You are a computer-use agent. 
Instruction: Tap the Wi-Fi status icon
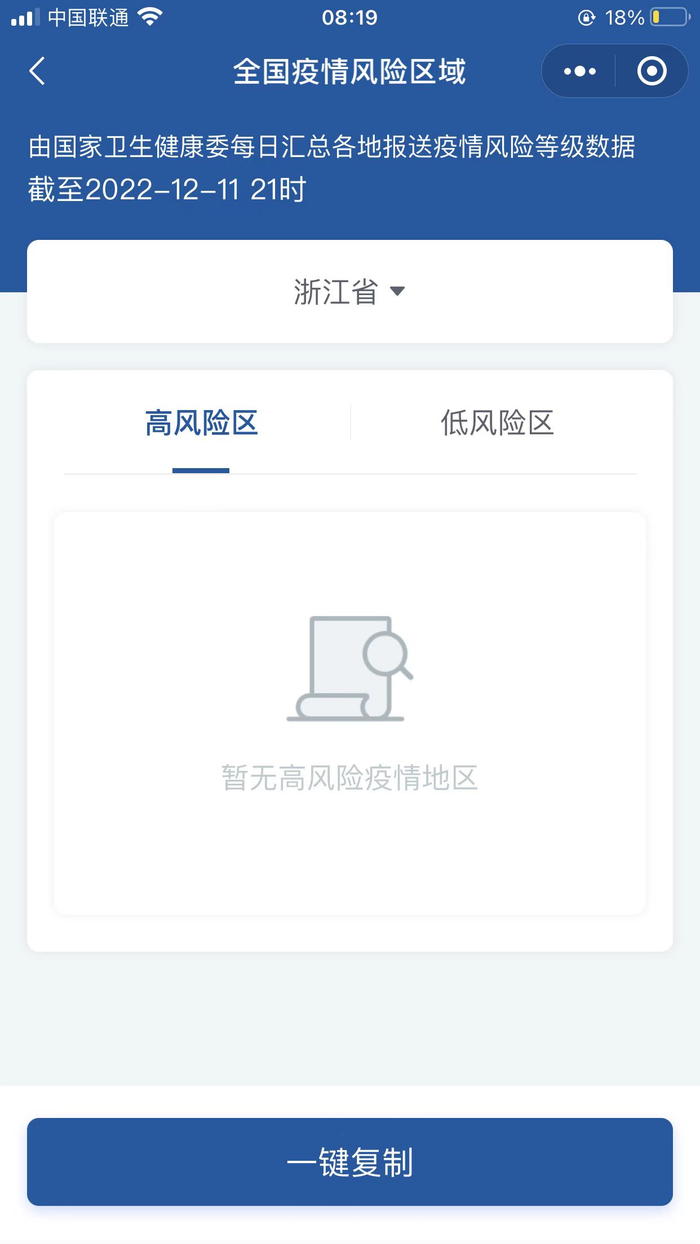coord(150,17)
